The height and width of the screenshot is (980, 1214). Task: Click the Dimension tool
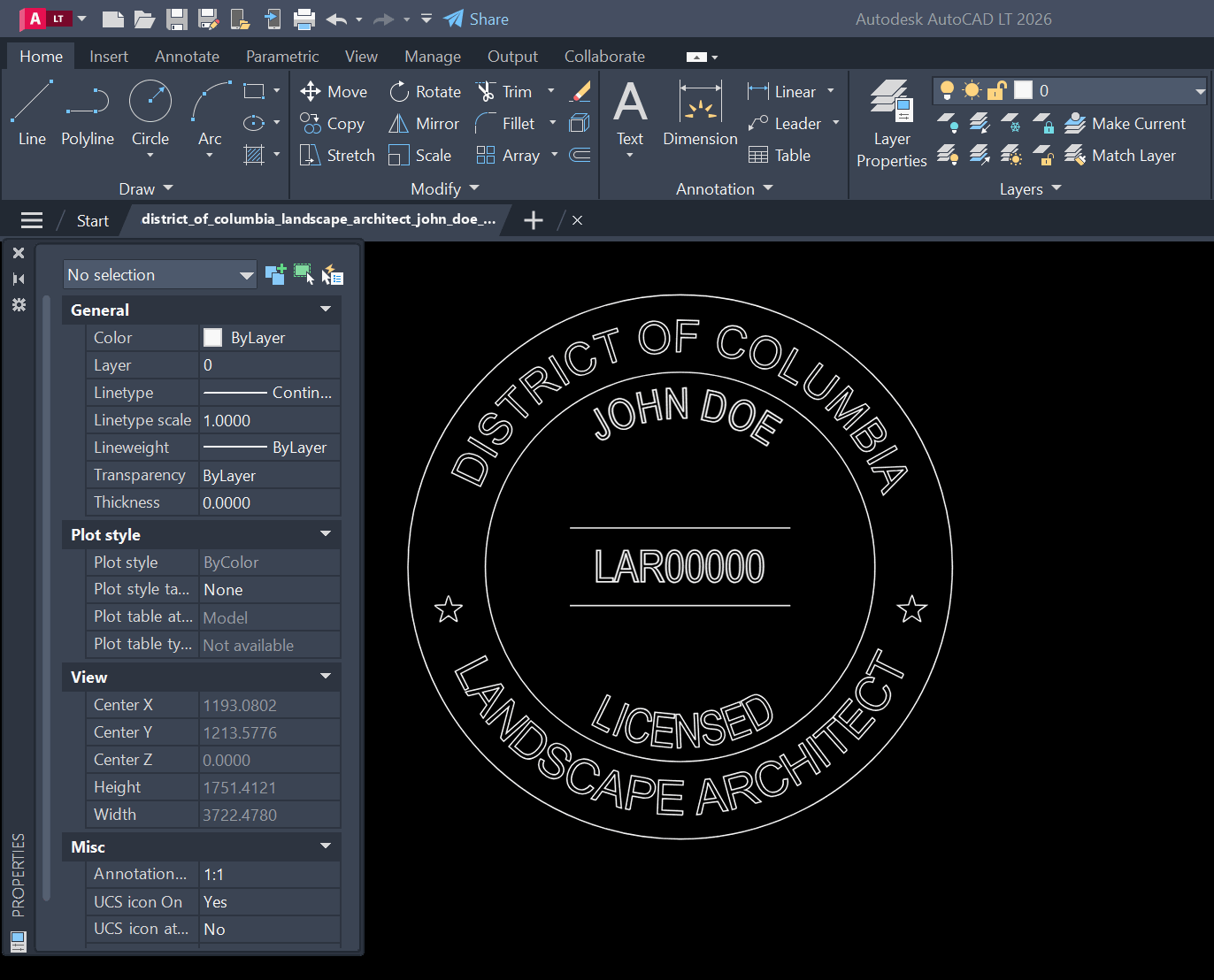pyautogui.click(x=700, y=112)
